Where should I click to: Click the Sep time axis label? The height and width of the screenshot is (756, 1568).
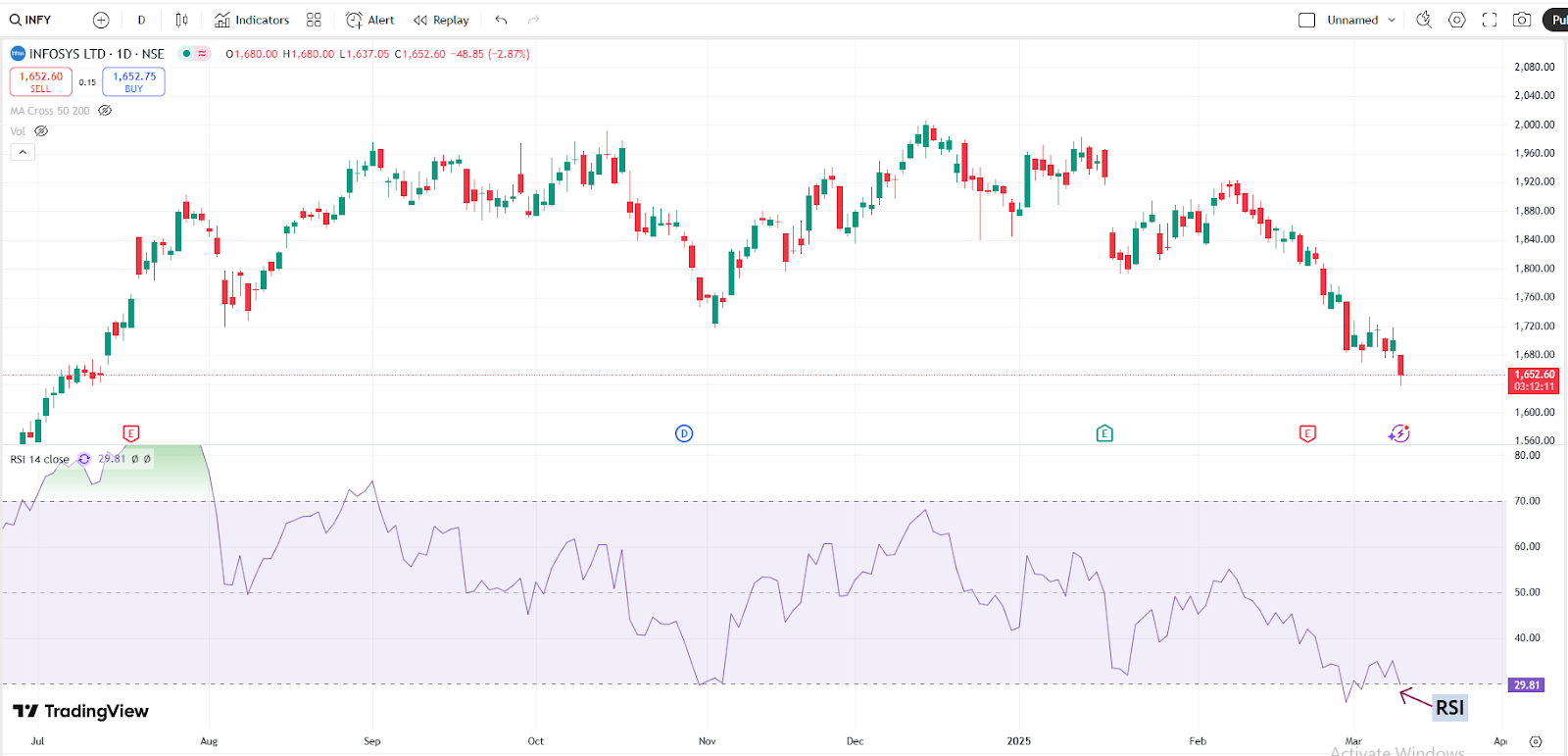pos(372,741)
